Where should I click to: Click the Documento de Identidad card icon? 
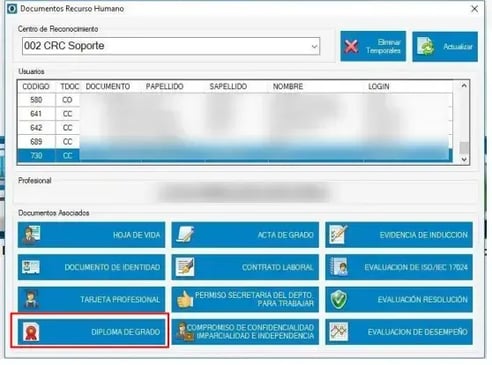[x=31, y=267]
